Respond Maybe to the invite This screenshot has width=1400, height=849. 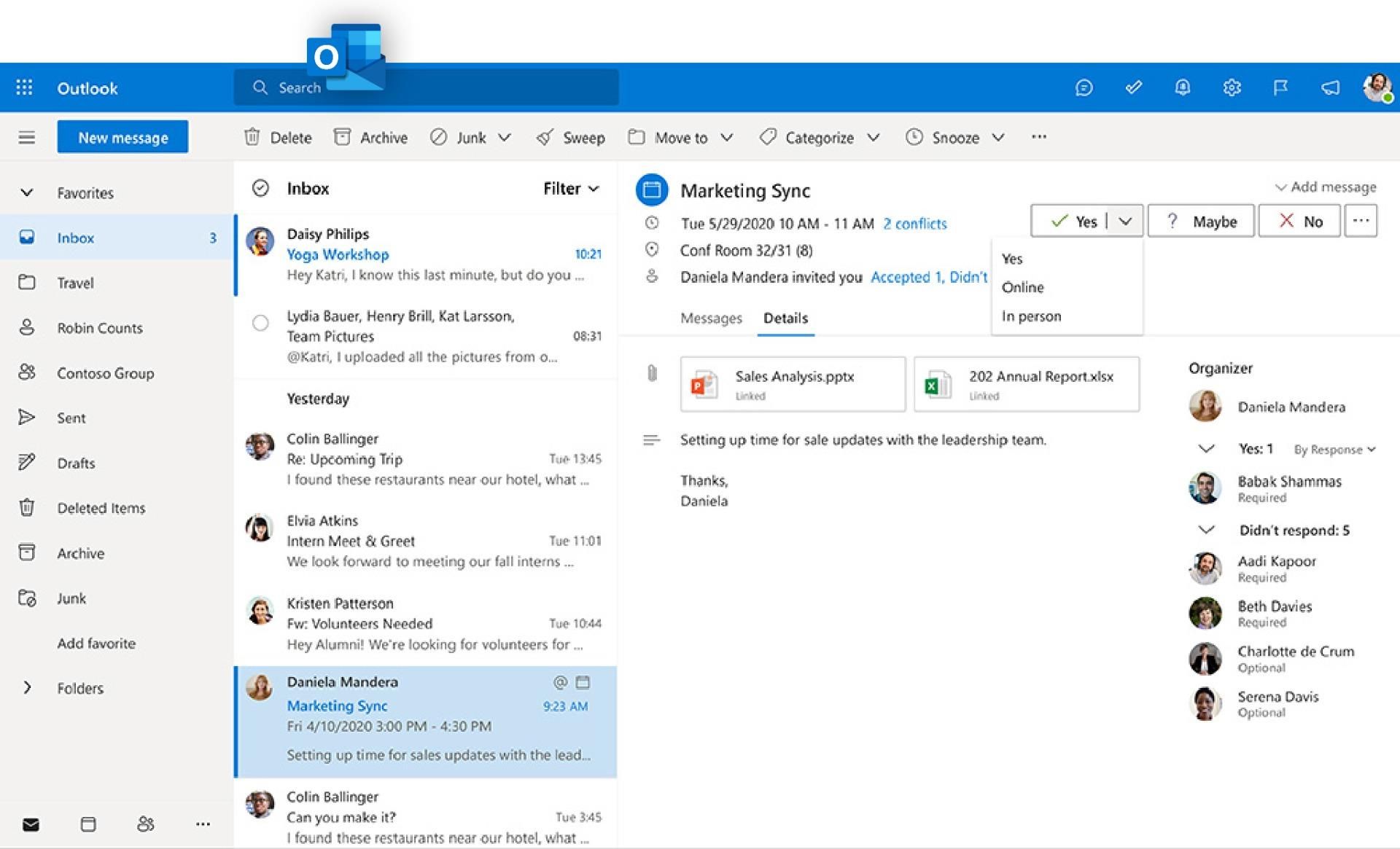(x=1201, y=221)
